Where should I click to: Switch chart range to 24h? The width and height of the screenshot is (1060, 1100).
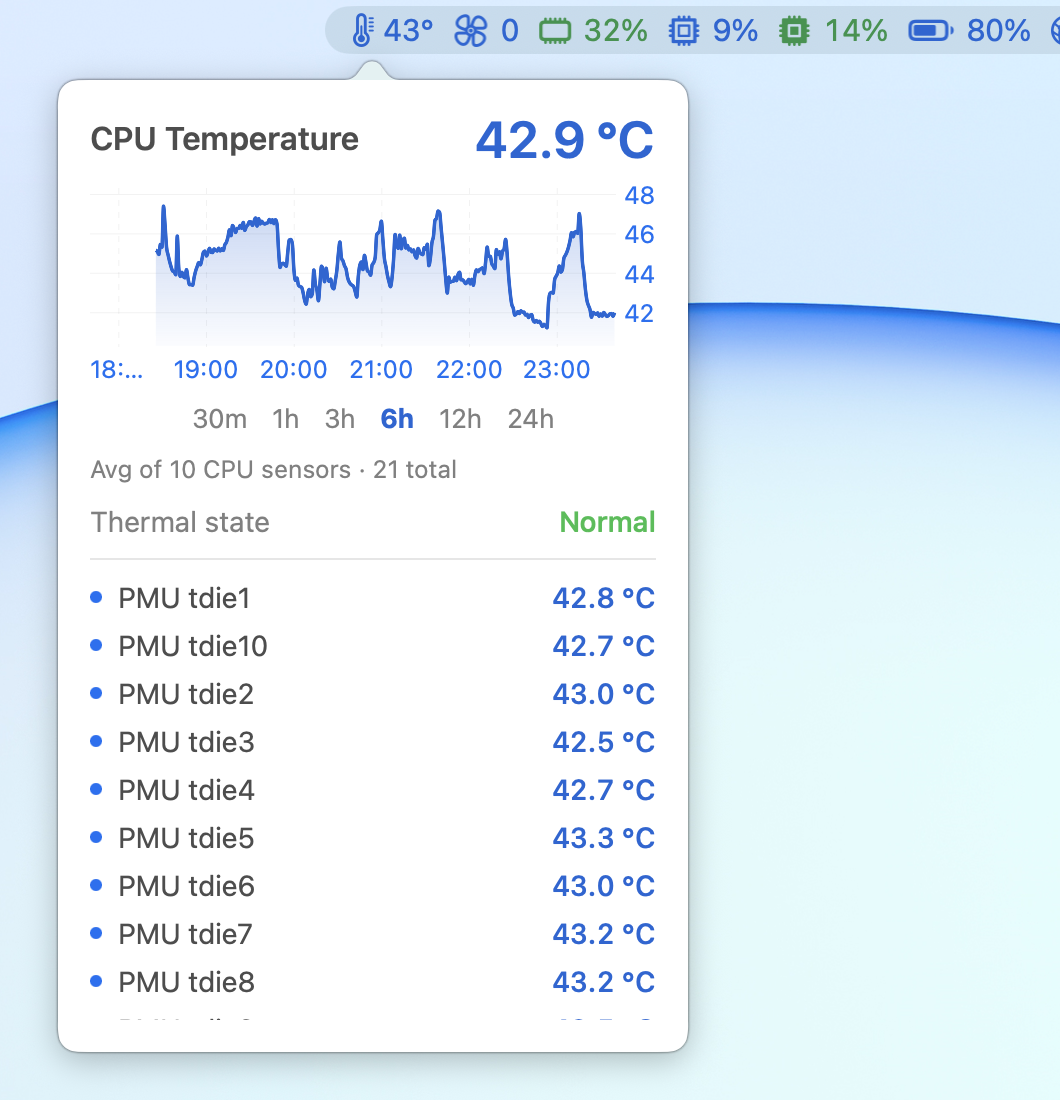531,419
